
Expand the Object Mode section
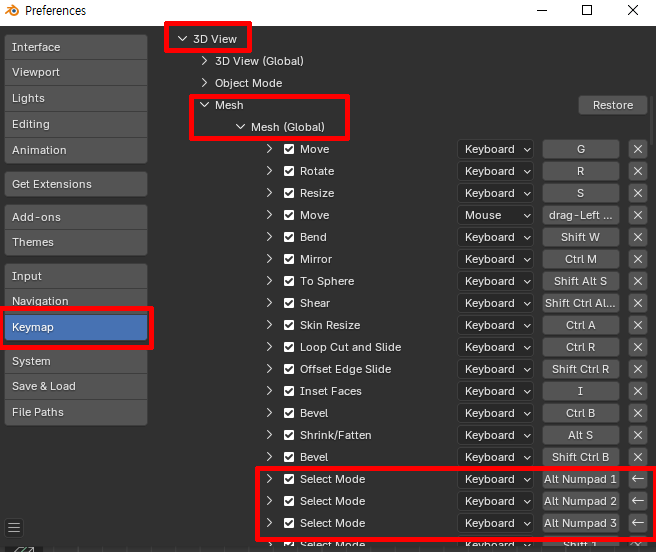[204, 83]
